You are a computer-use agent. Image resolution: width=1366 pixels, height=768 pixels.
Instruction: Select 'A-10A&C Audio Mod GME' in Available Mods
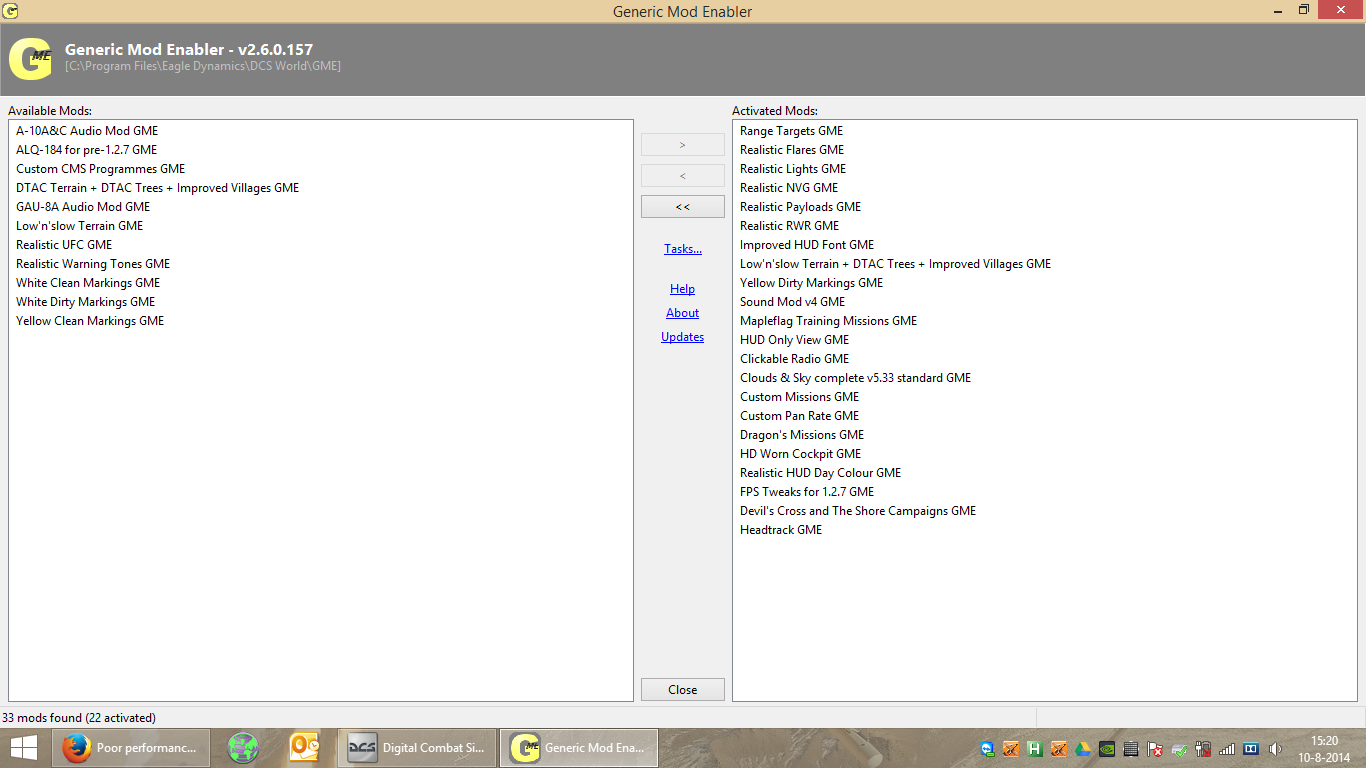click(x=87, y=131)
